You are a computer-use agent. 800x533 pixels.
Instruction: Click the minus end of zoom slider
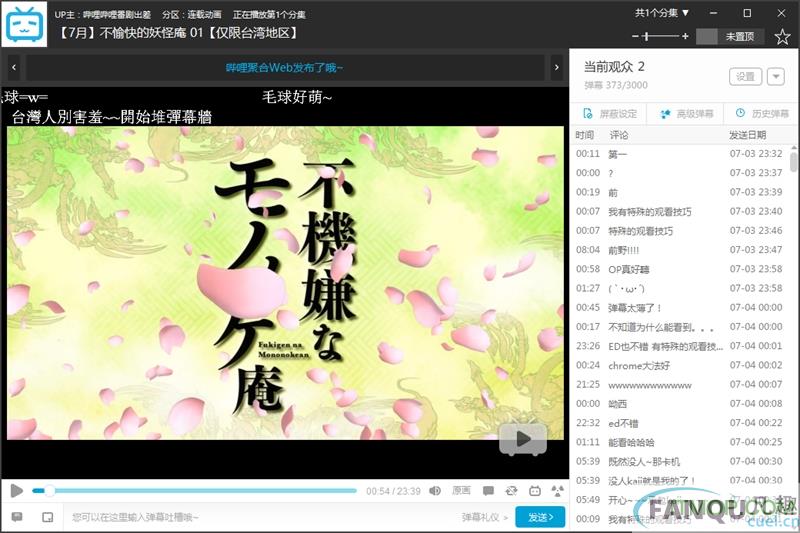(x=635, y=36)
